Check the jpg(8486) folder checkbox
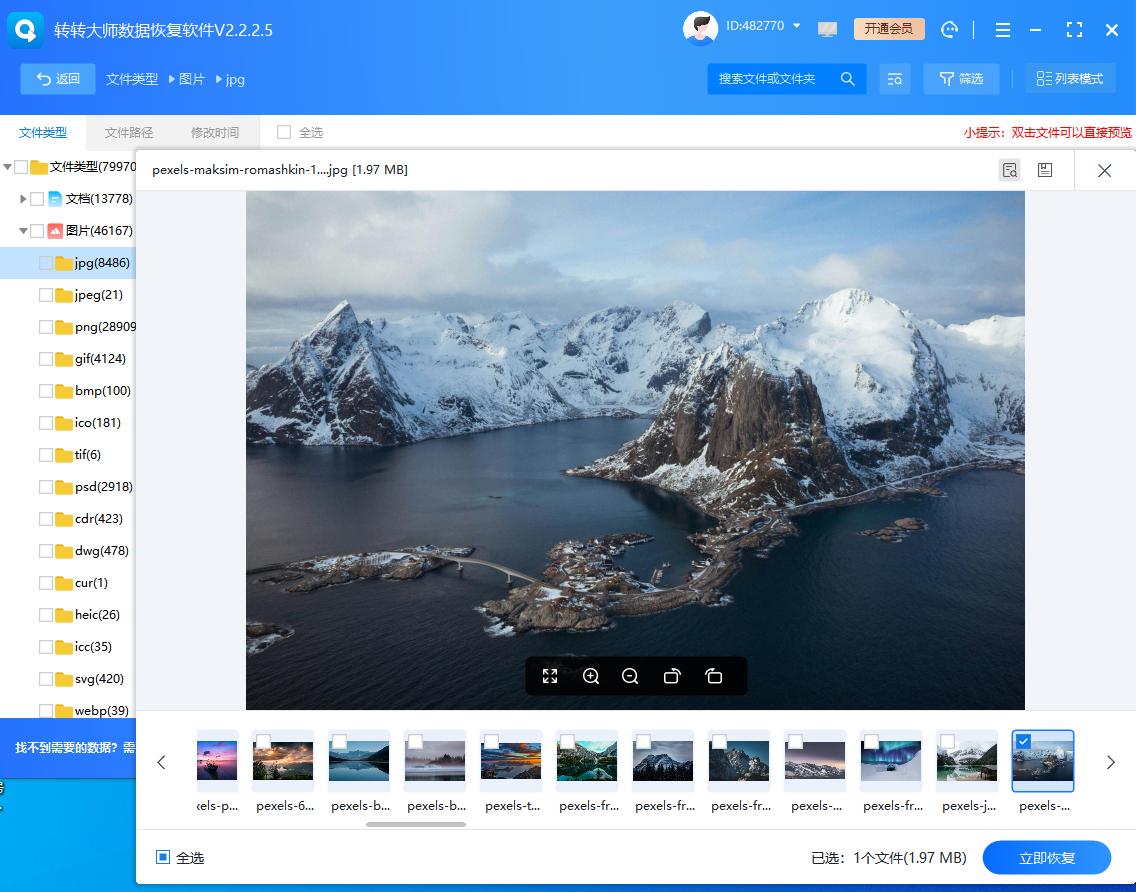Screen dimensions: 1136x892 click(x=45, y=262)
